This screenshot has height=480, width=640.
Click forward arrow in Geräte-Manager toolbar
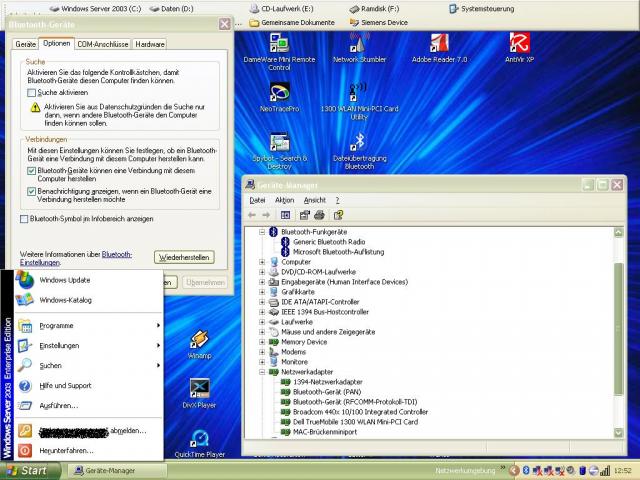tap(266, 215)
